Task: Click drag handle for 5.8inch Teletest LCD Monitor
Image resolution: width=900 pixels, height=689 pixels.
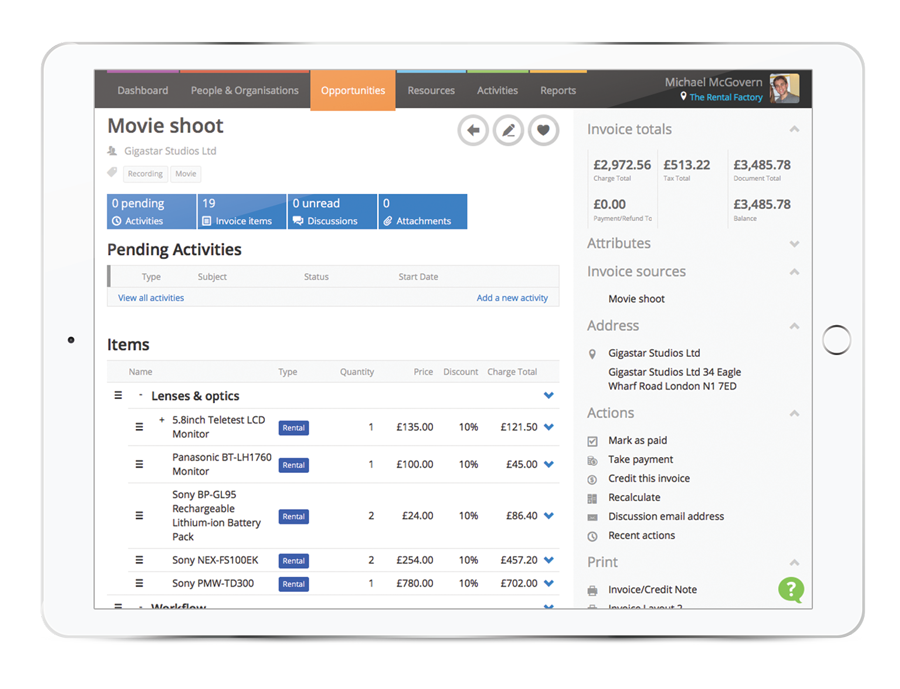Action: [x=139, y=427]
